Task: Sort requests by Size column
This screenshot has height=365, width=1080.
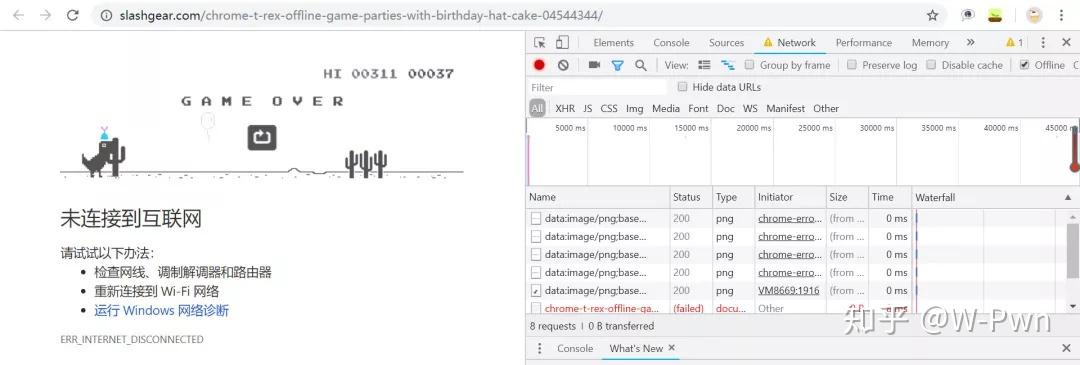Action: 847,198
